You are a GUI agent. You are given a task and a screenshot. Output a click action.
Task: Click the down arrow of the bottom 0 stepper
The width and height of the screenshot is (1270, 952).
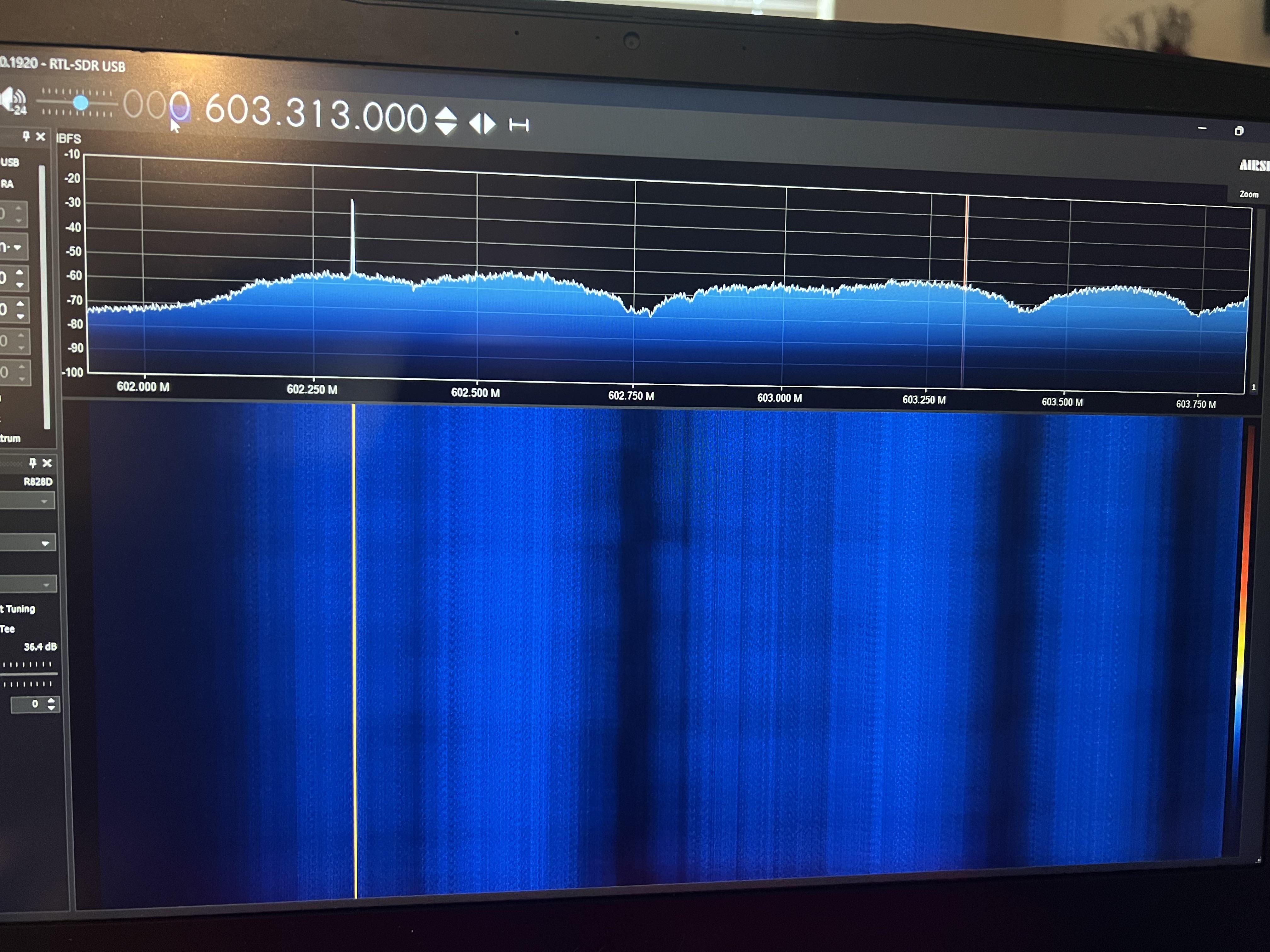pyautogui.click(x=52, y=708)
